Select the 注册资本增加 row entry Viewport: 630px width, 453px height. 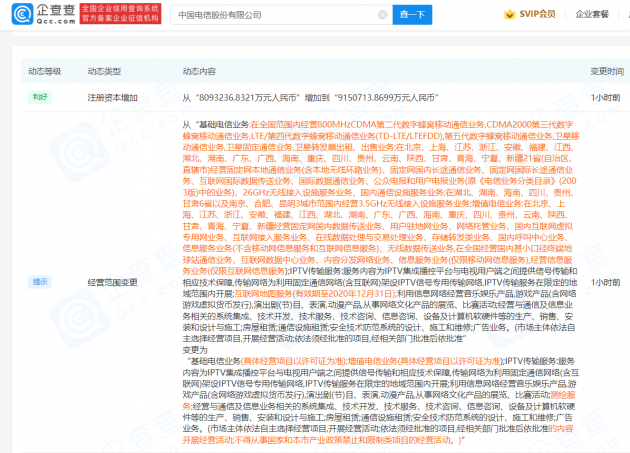[112, 97]
